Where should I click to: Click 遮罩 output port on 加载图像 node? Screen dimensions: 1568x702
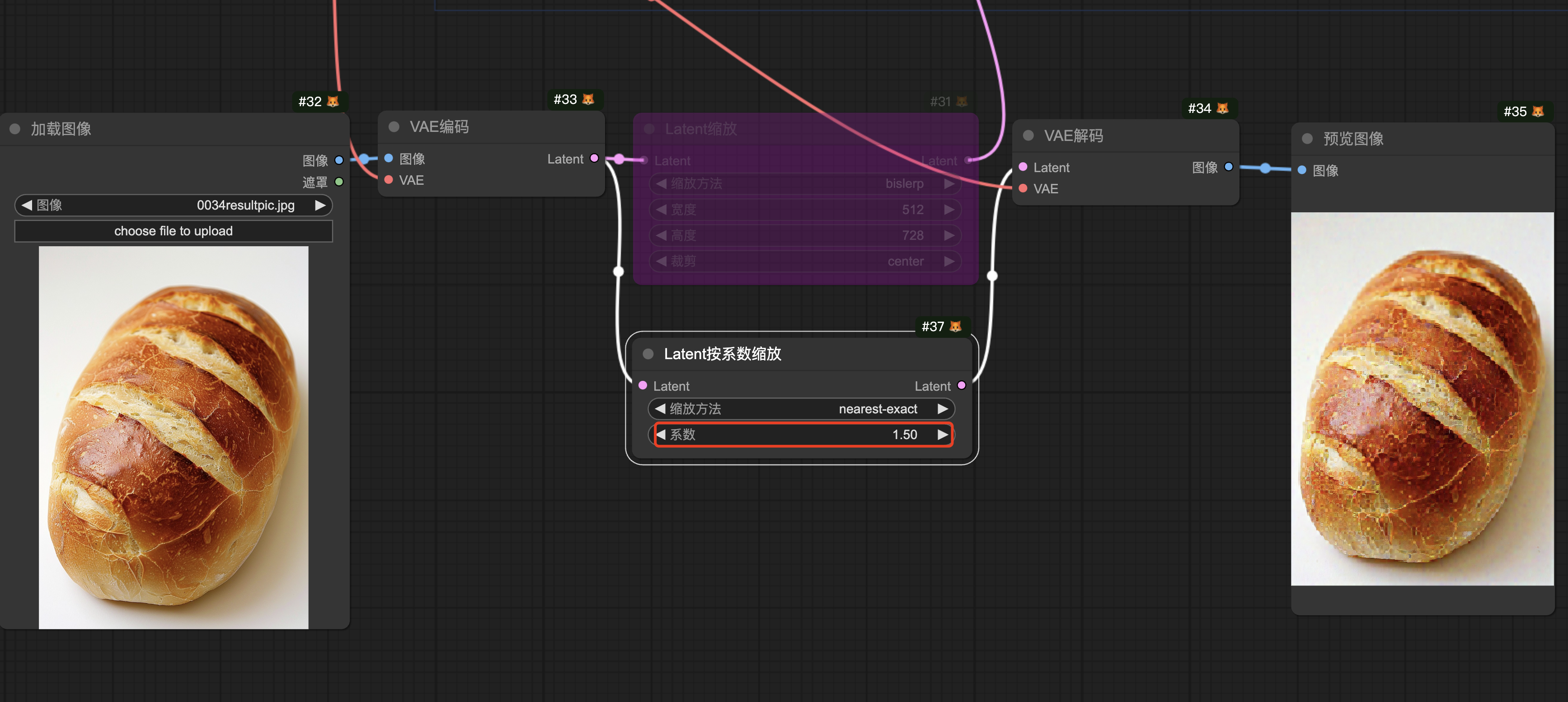(339, 182)
